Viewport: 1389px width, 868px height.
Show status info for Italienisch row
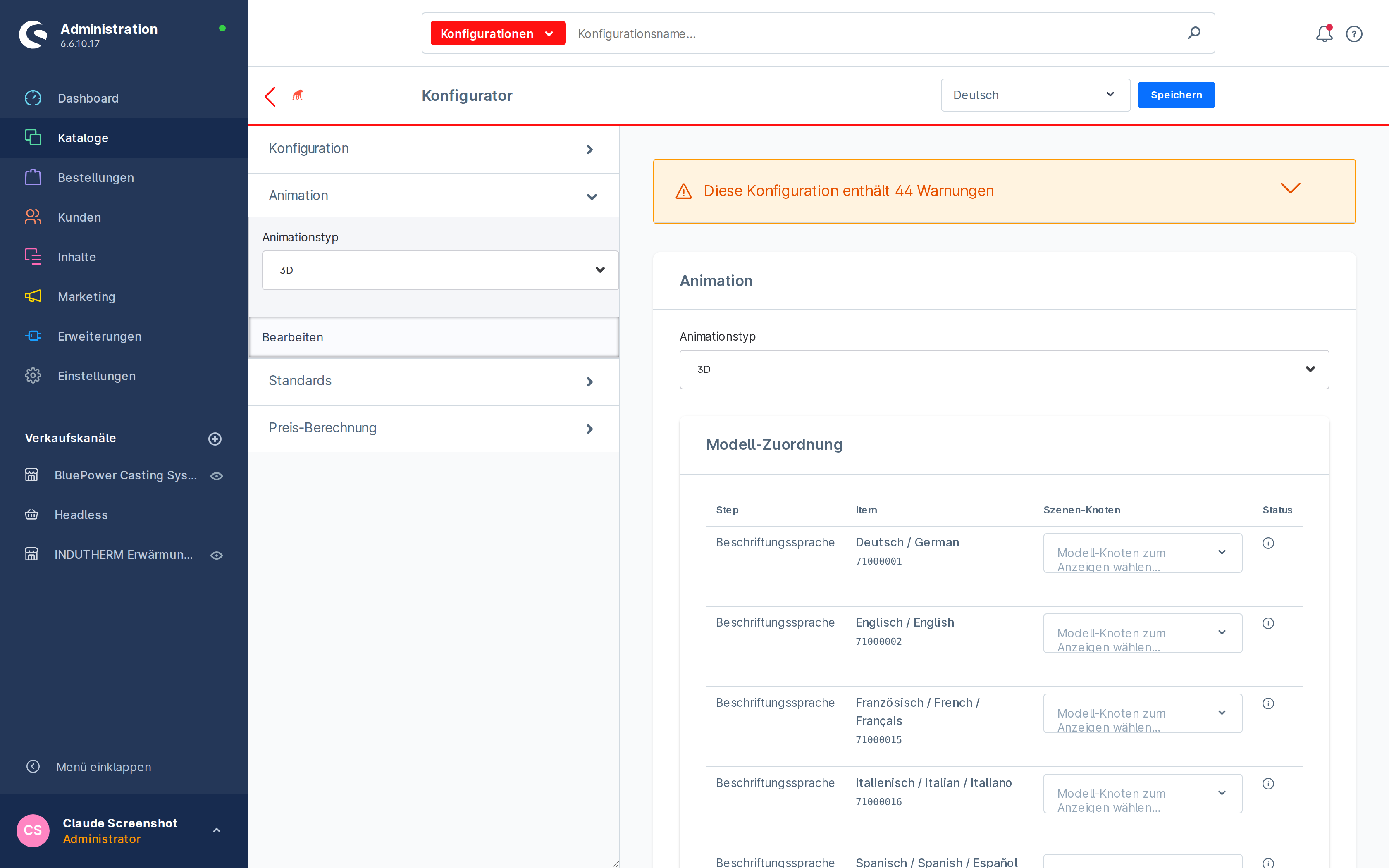1268,784
